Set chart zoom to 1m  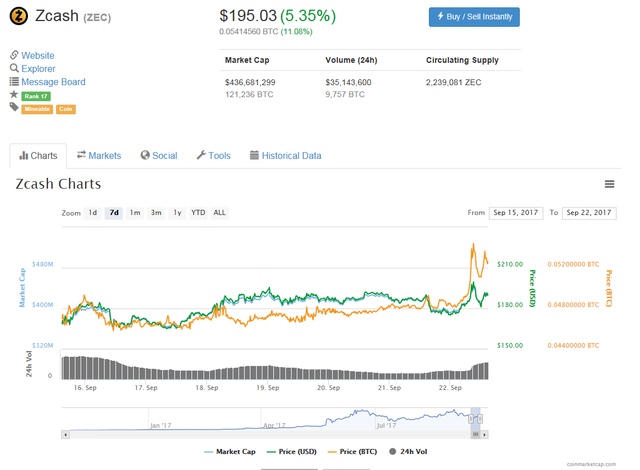coord(135,213)
